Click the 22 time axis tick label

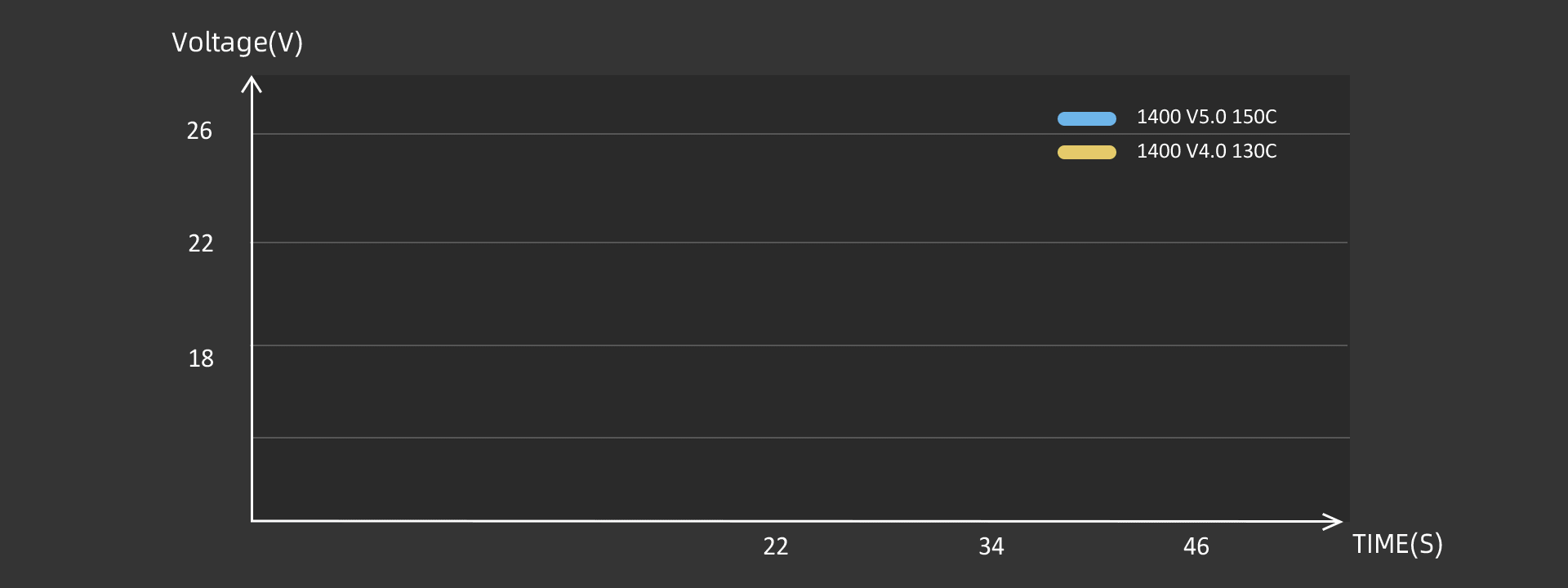[776, 546]
